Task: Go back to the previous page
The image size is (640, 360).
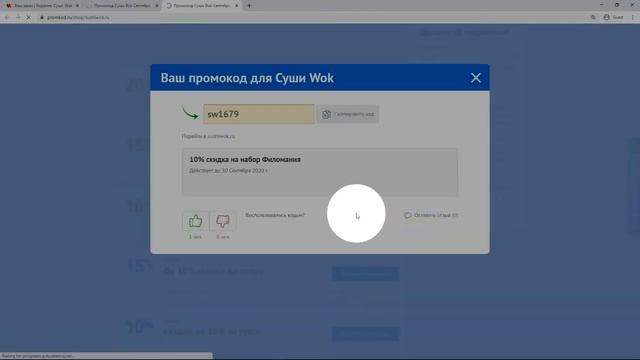Action: [x=7, y=18]
